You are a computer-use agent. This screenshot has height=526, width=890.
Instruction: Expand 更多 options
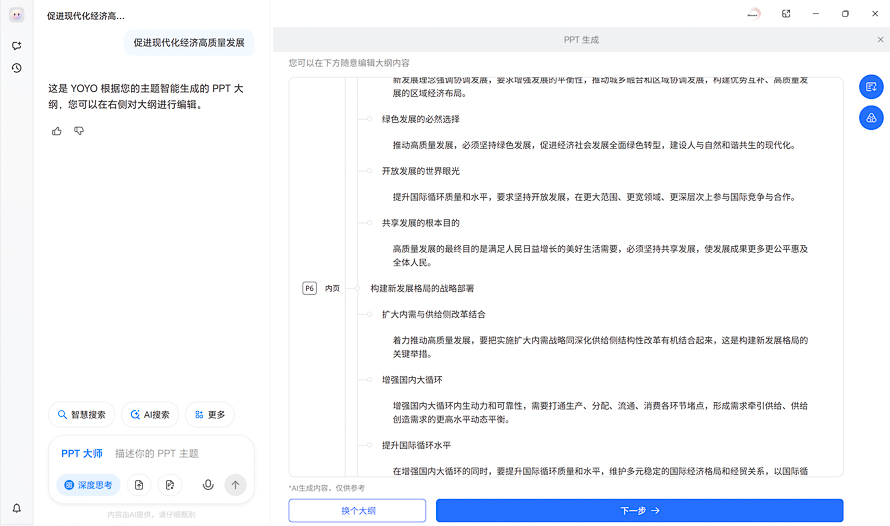coord(210,415)
